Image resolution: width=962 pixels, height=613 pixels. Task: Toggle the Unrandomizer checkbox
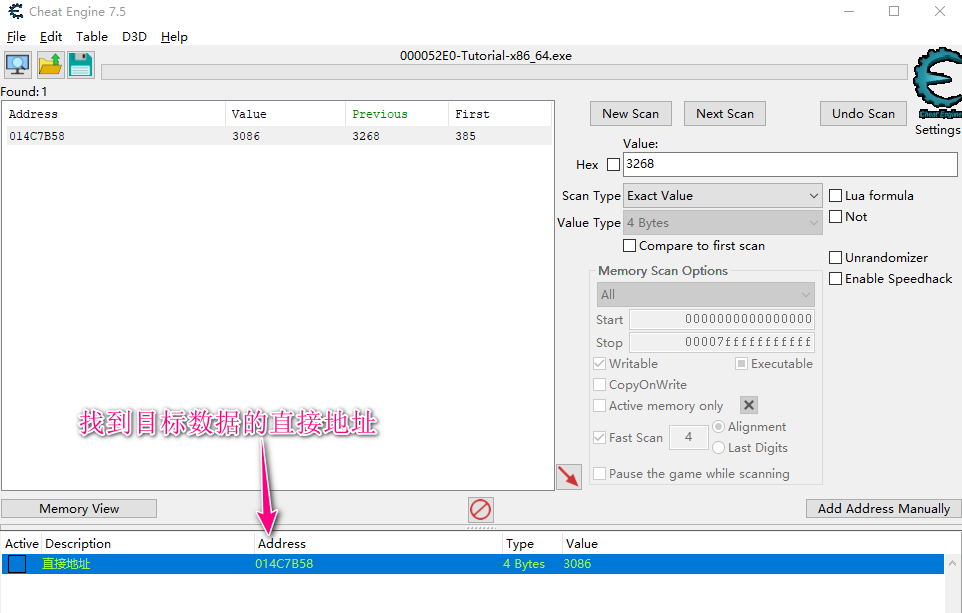click(835, 258)
